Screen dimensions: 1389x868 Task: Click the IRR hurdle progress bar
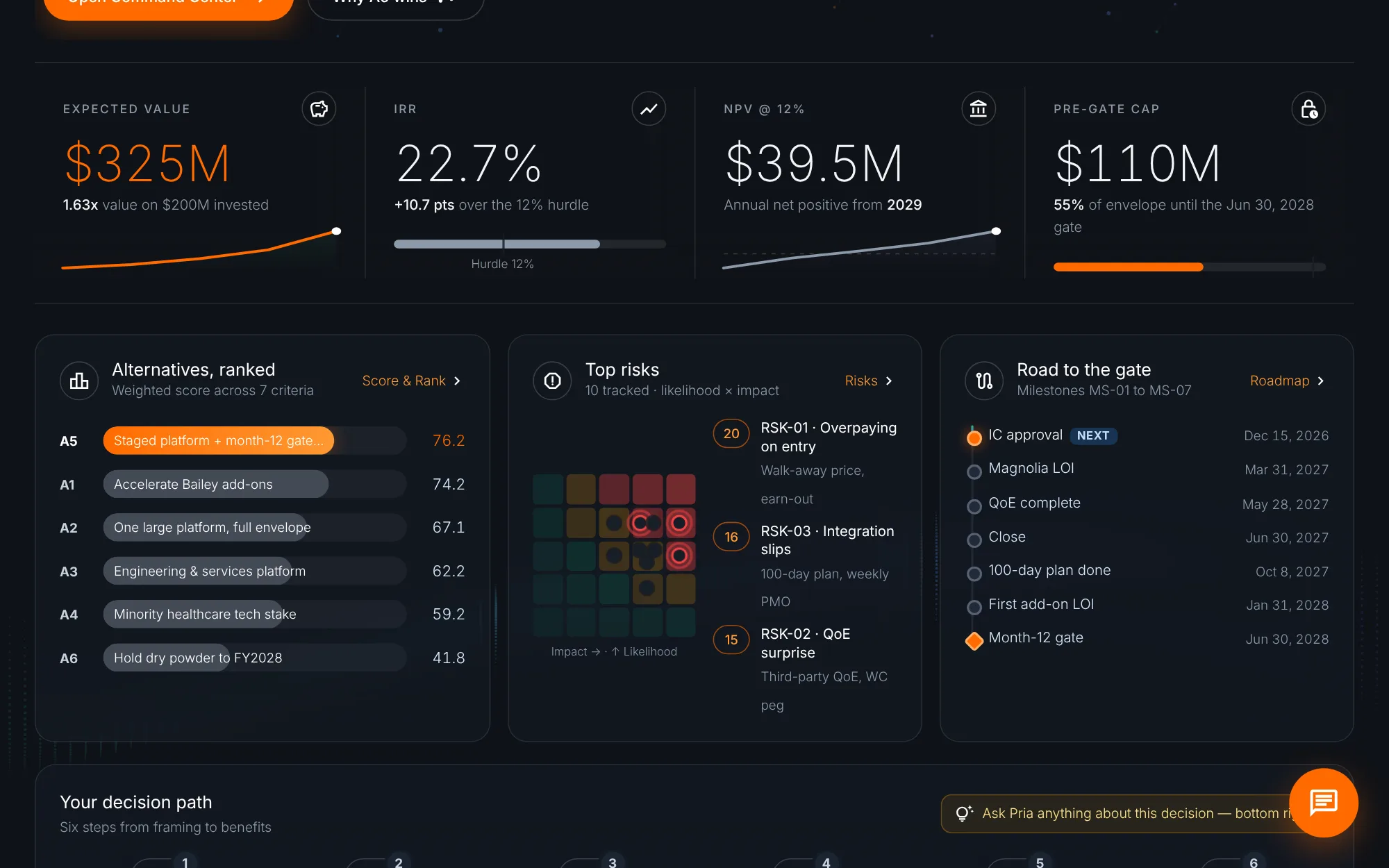[x=530, y=244]
